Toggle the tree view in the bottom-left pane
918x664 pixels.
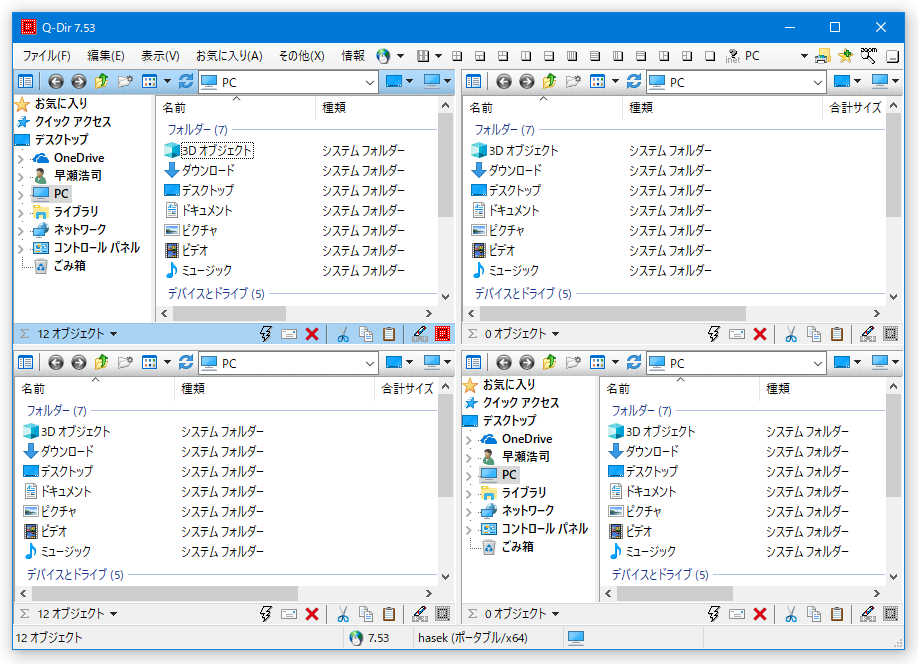[x=25, y=362]
